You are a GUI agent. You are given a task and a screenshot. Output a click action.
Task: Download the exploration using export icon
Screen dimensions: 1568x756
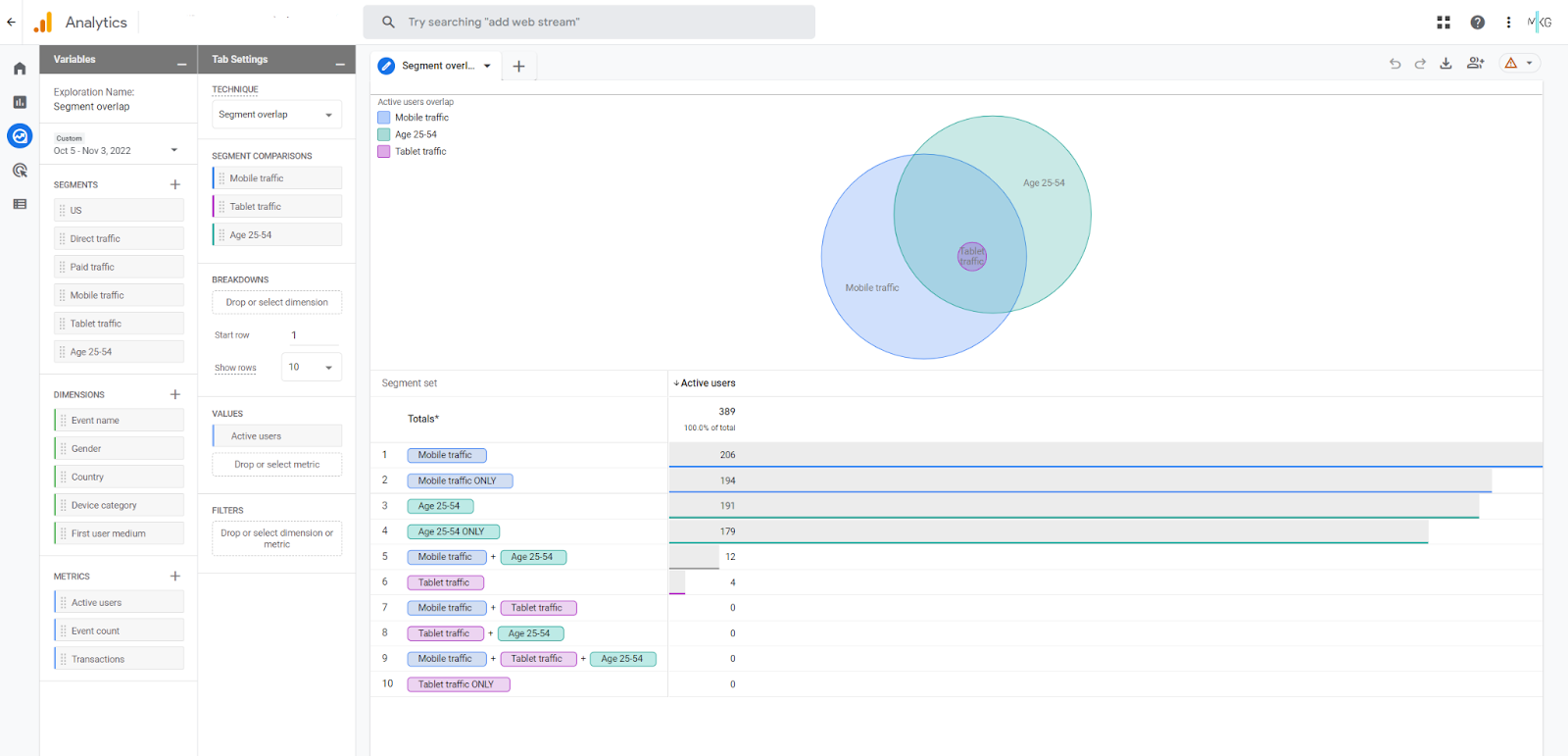[x=1445, y=64]
